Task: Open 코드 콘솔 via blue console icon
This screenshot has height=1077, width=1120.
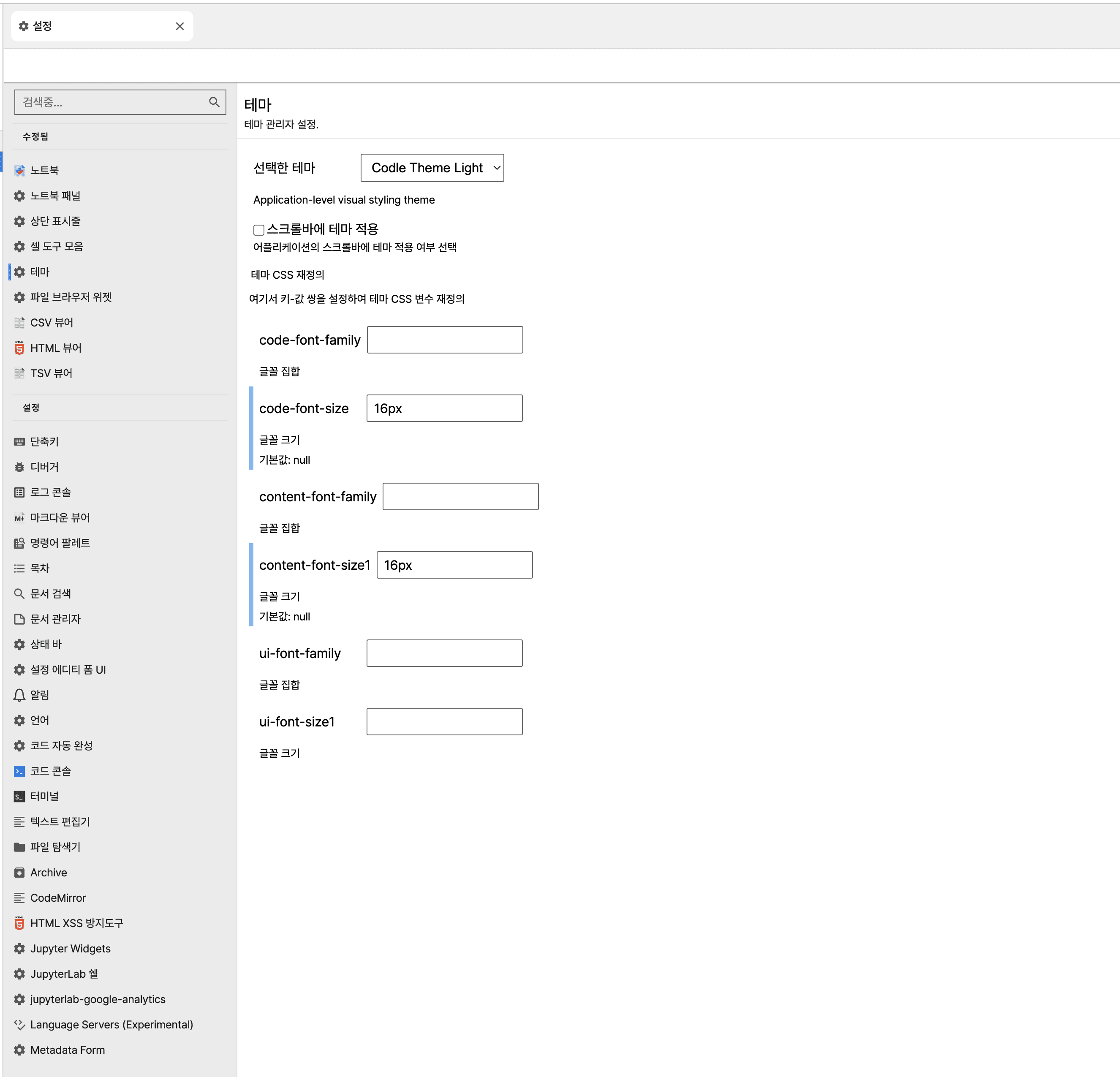Action: 19,771
